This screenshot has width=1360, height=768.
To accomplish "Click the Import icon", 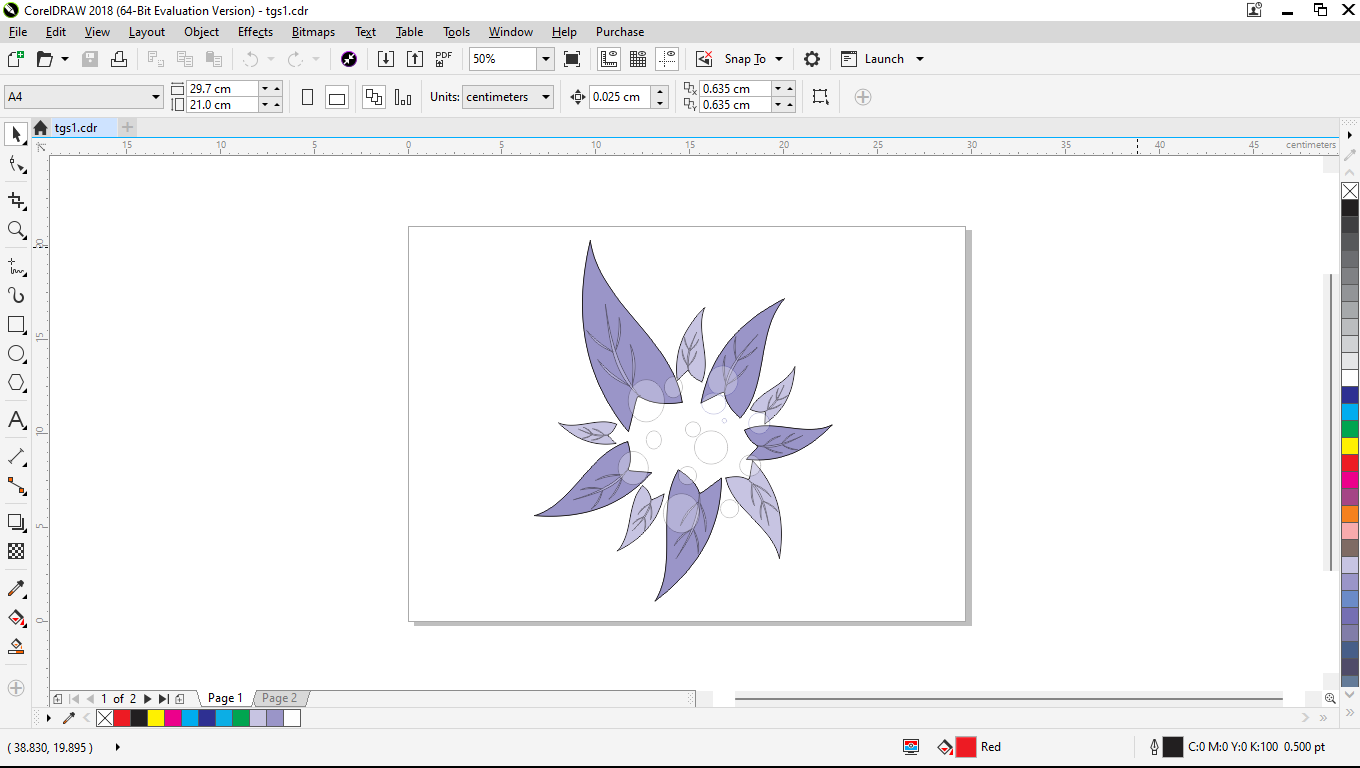I will pos(386,59).
